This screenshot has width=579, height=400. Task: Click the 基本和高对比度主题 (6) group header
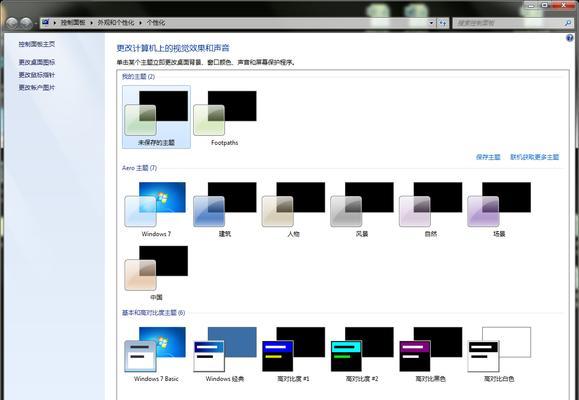coord(153,312)
